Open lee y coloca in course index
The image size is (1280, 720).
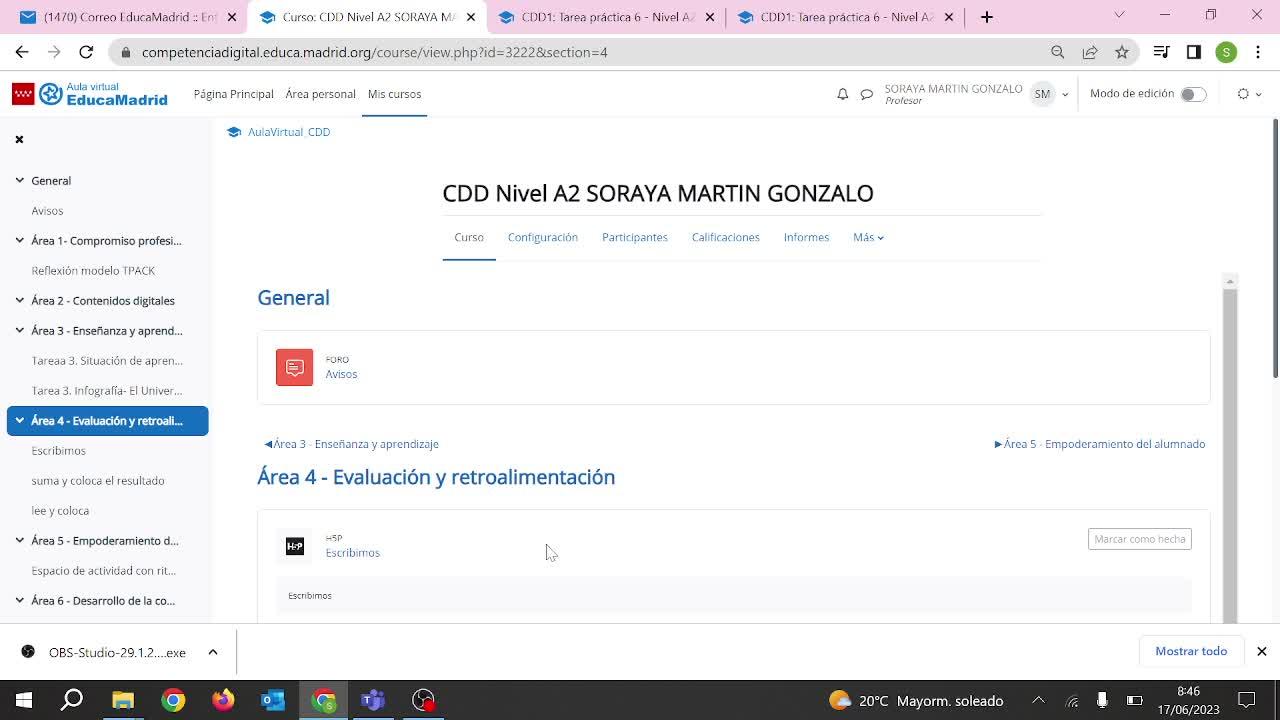[60, 511]
